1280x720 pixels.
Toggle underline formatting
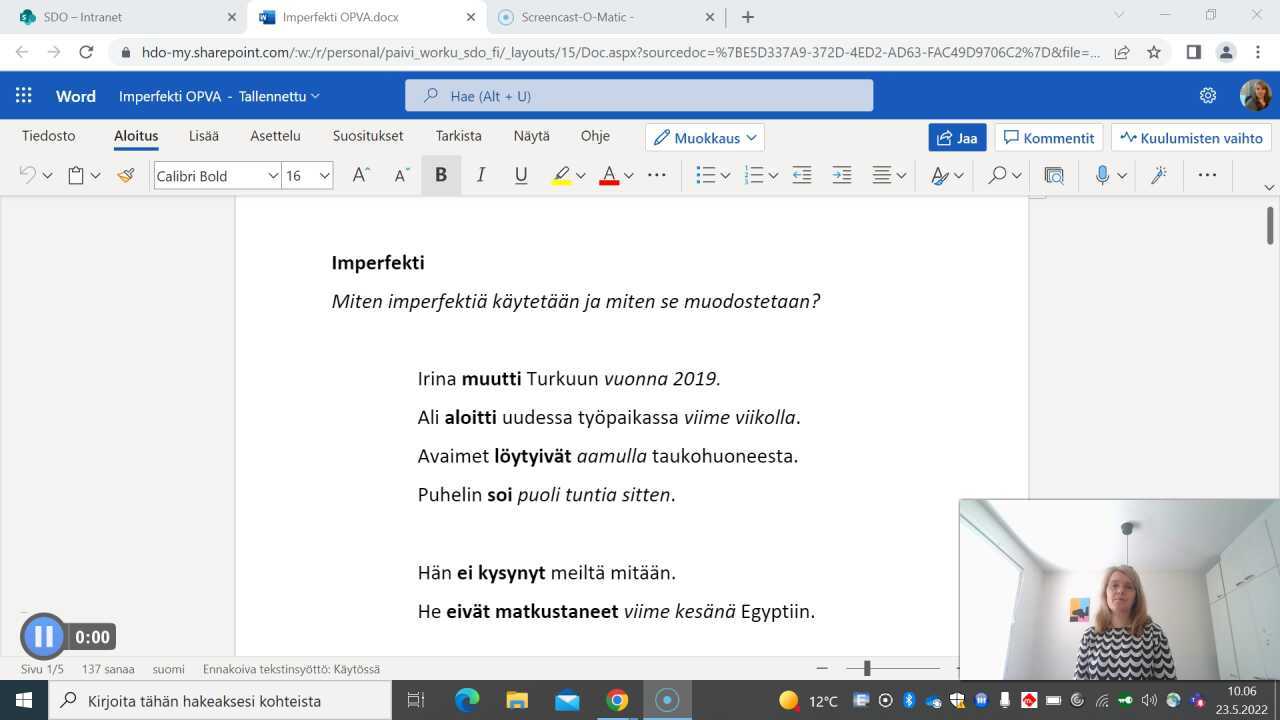(x=520, y=175)
